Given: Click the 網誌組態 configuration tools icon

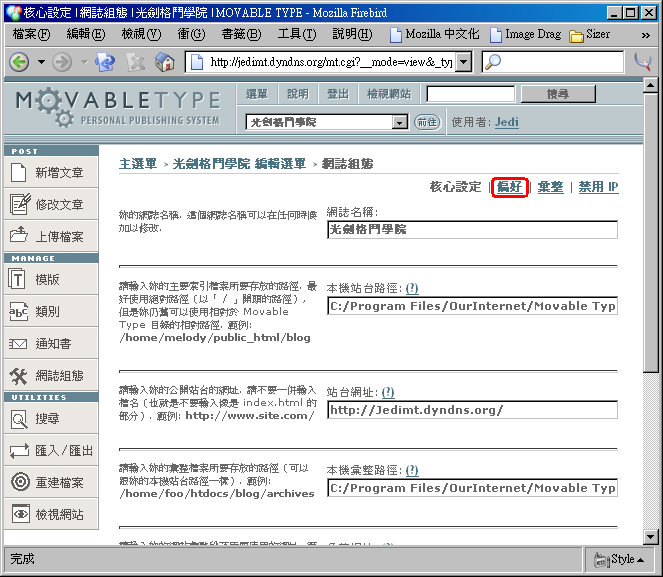Looking at the screenshot, I should [18, 376].
